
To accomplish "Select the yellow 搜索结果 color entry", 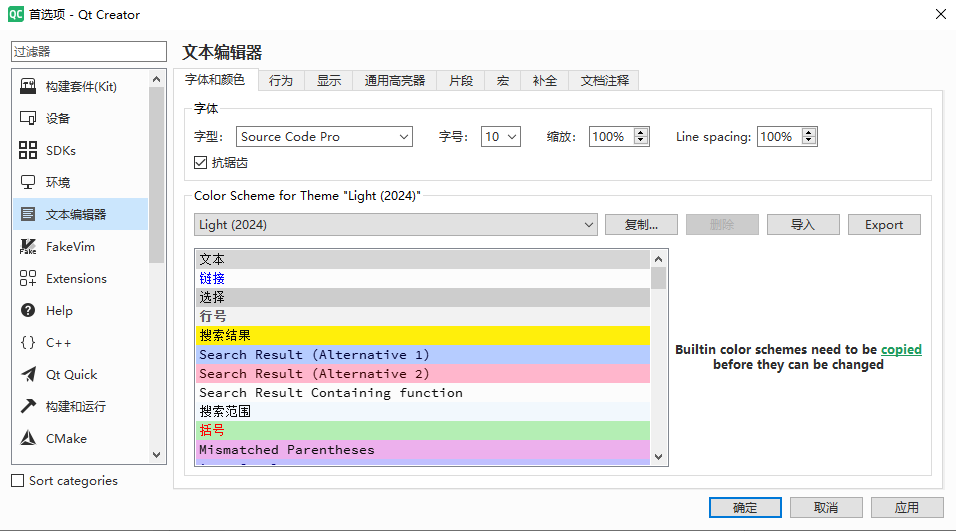I will click(x=423, y=336).
